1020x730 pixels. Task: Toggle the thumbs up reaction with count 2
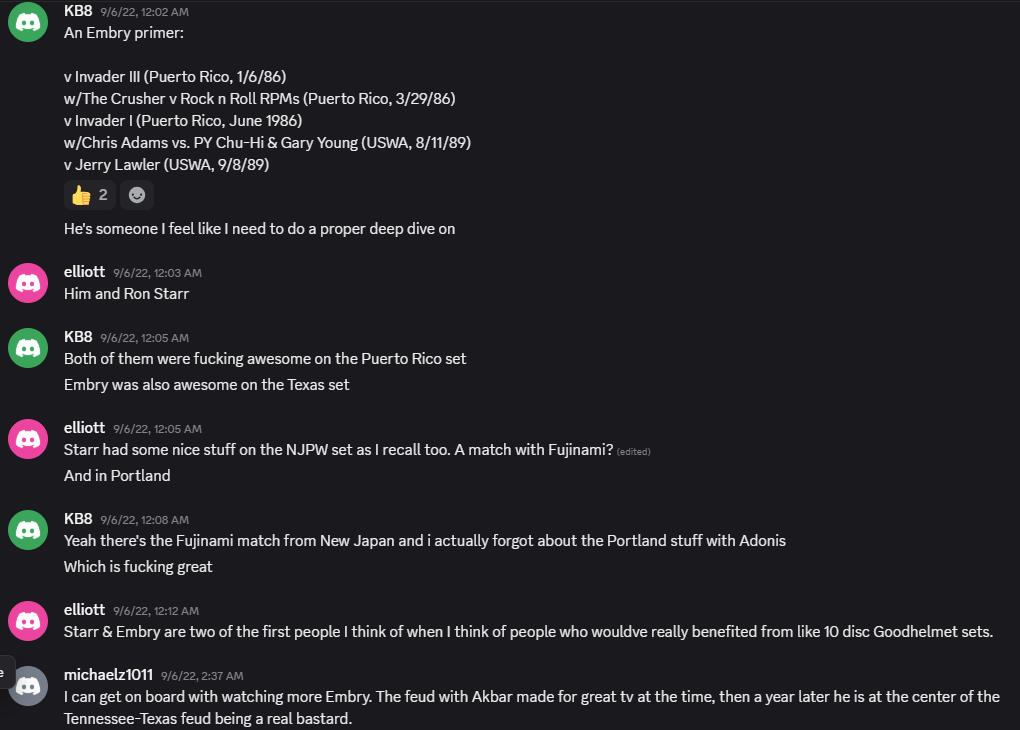(89, 195)
